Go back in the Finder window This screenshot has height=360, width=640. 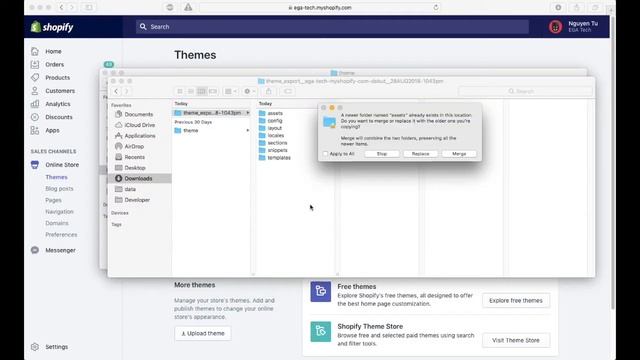point(116,91)
